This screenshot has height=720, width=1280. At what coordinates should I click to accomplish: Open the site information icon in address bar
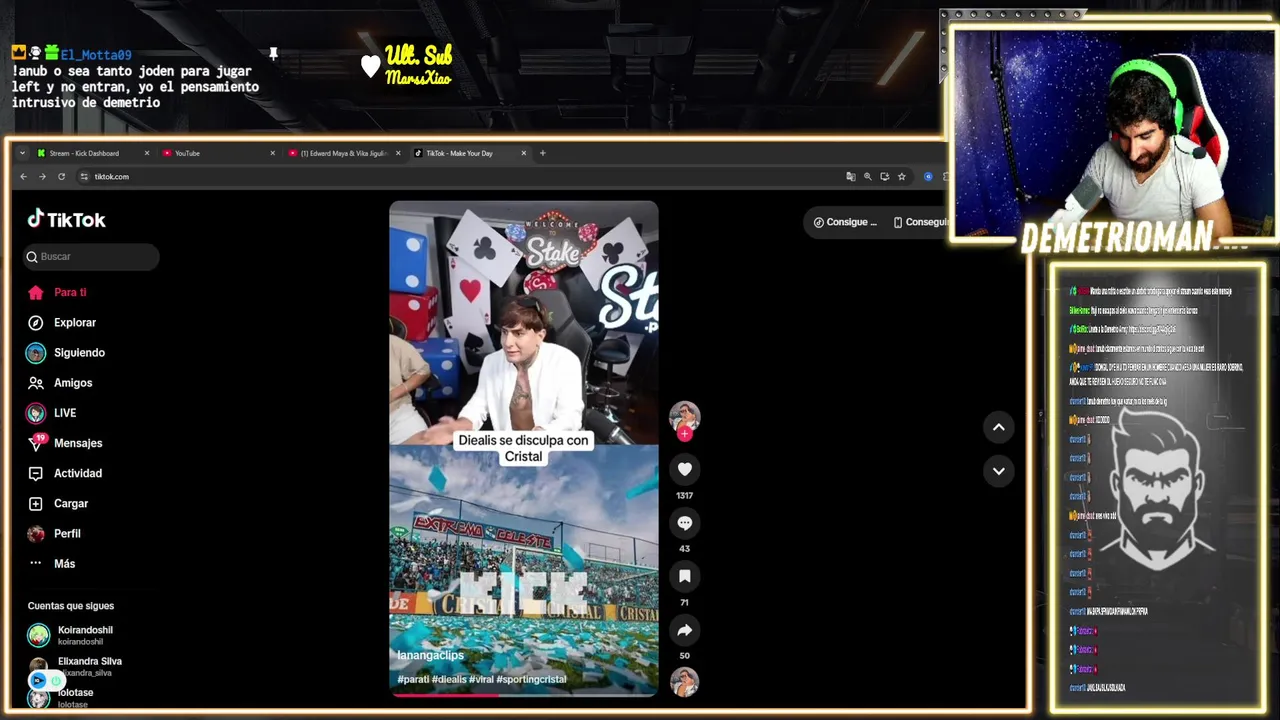tap(84, 177)
